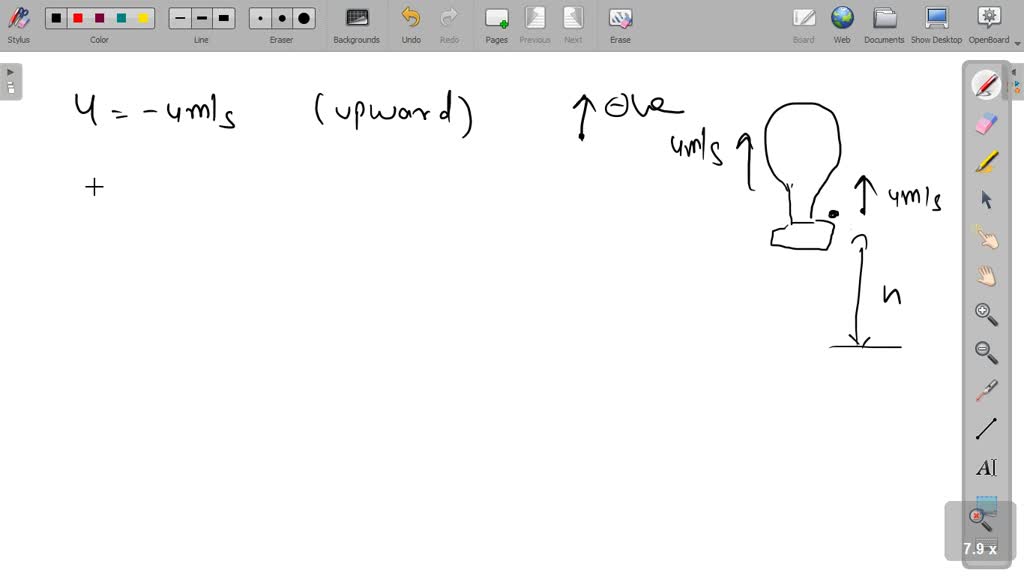Go to the Previous page
The height and width of the screenshot is (576, 1024).
(535, 25)
